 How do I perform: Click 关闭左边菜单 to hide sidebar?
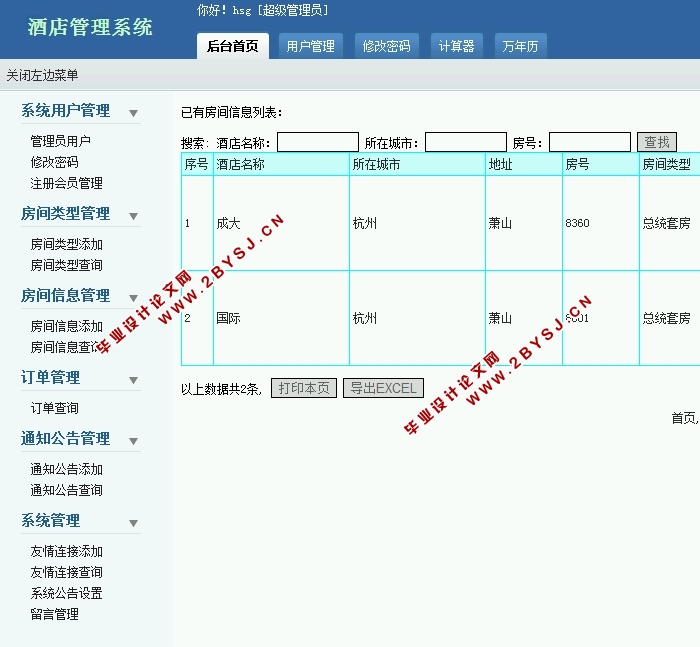click(x=42, y=75)
